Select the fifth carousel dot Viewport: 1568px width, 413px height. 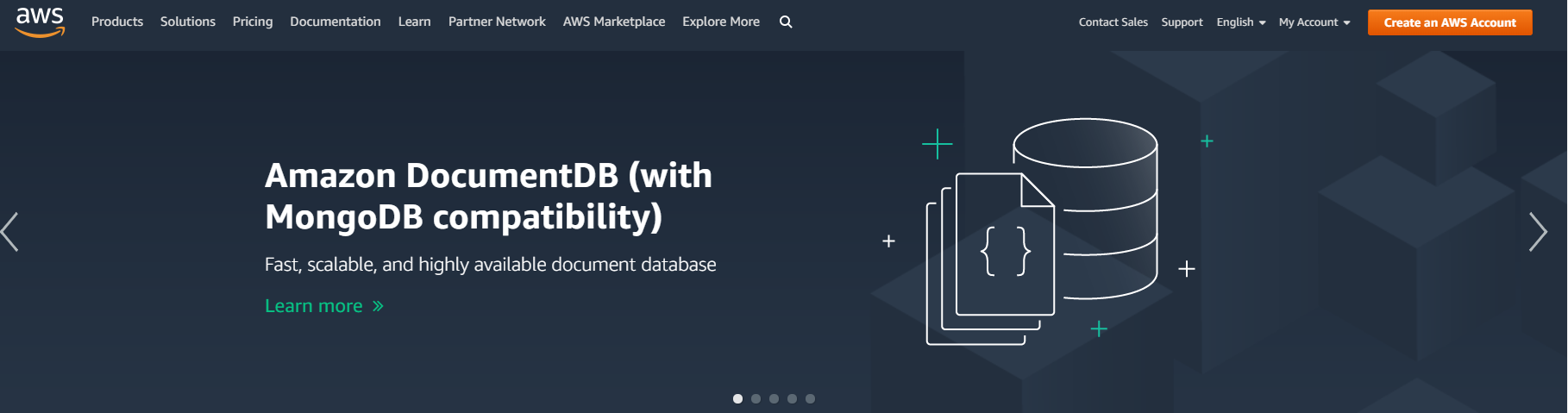pyautogui.click(x=810, y=398)
